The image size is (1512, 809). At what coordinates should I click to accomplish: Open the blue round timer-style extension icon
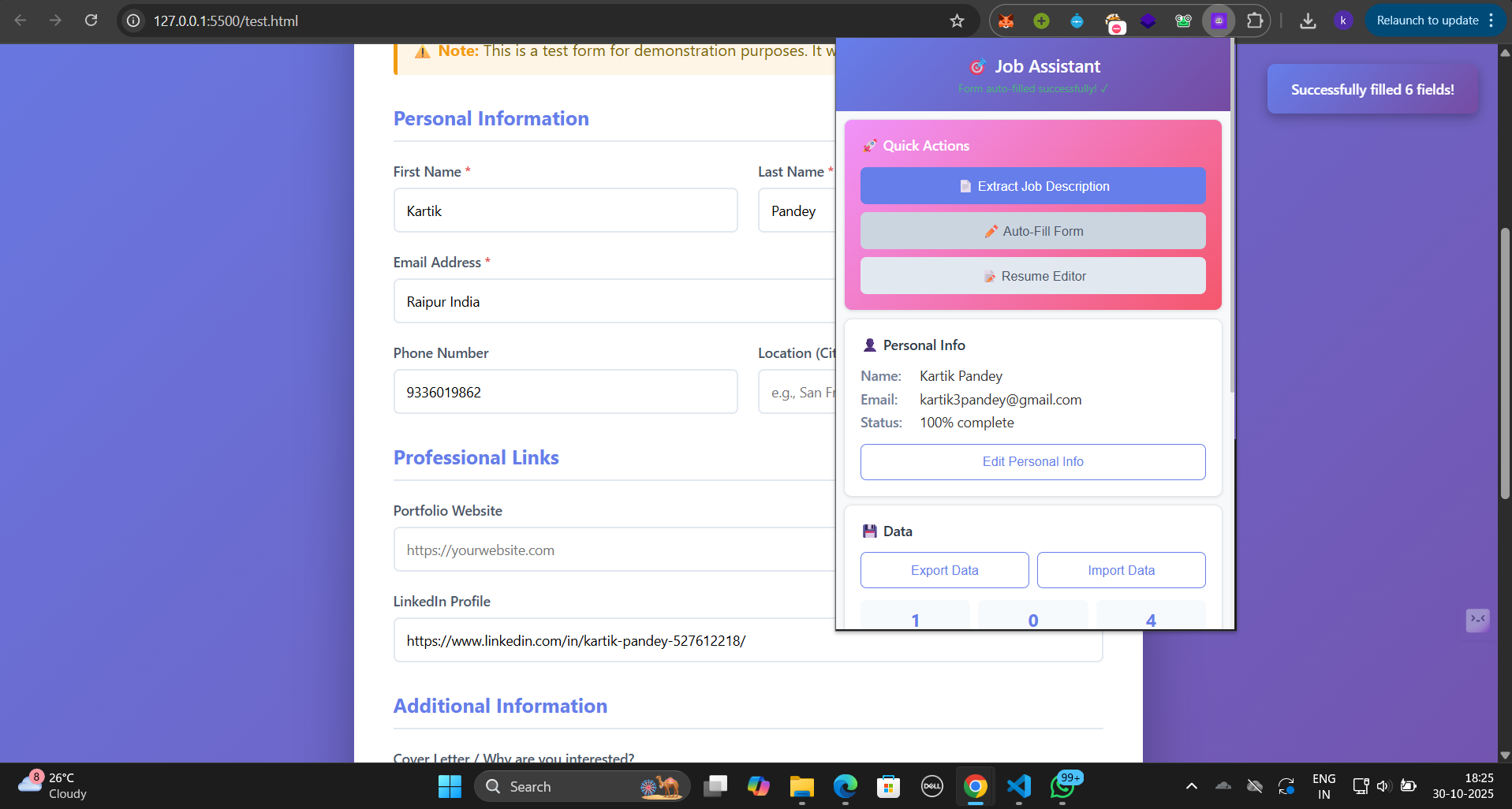click(x=1077, y=21)
